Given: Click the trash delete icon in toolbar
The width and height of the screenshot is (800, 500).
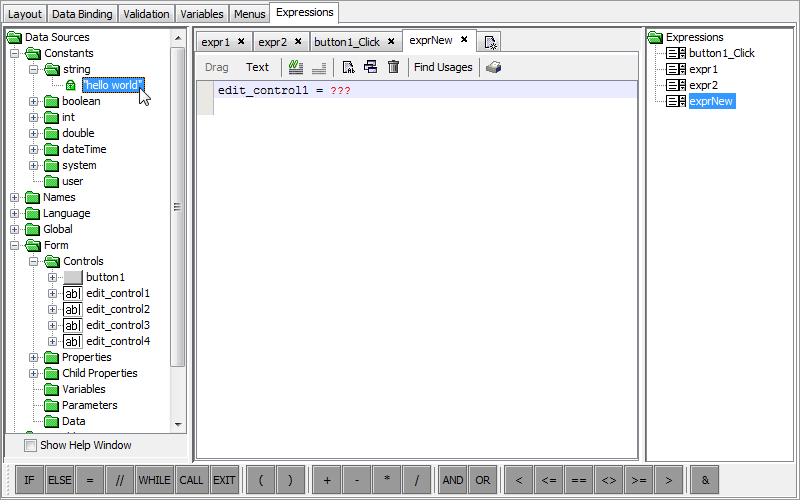Looking at the screenshot, I should tap(393, 67).
